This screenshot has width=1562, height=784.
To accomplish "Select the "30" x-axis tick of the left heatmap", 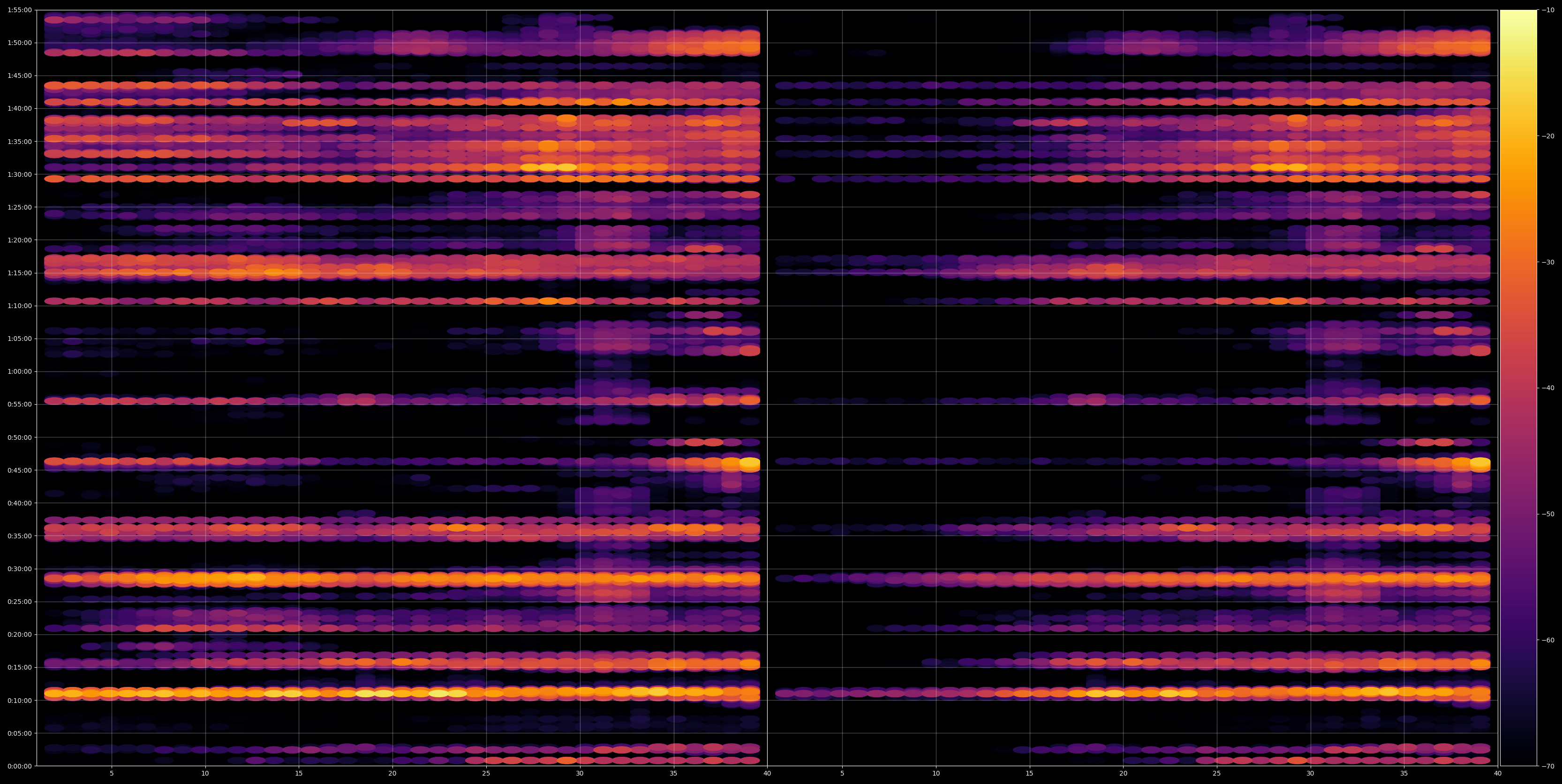I will 580,773.
